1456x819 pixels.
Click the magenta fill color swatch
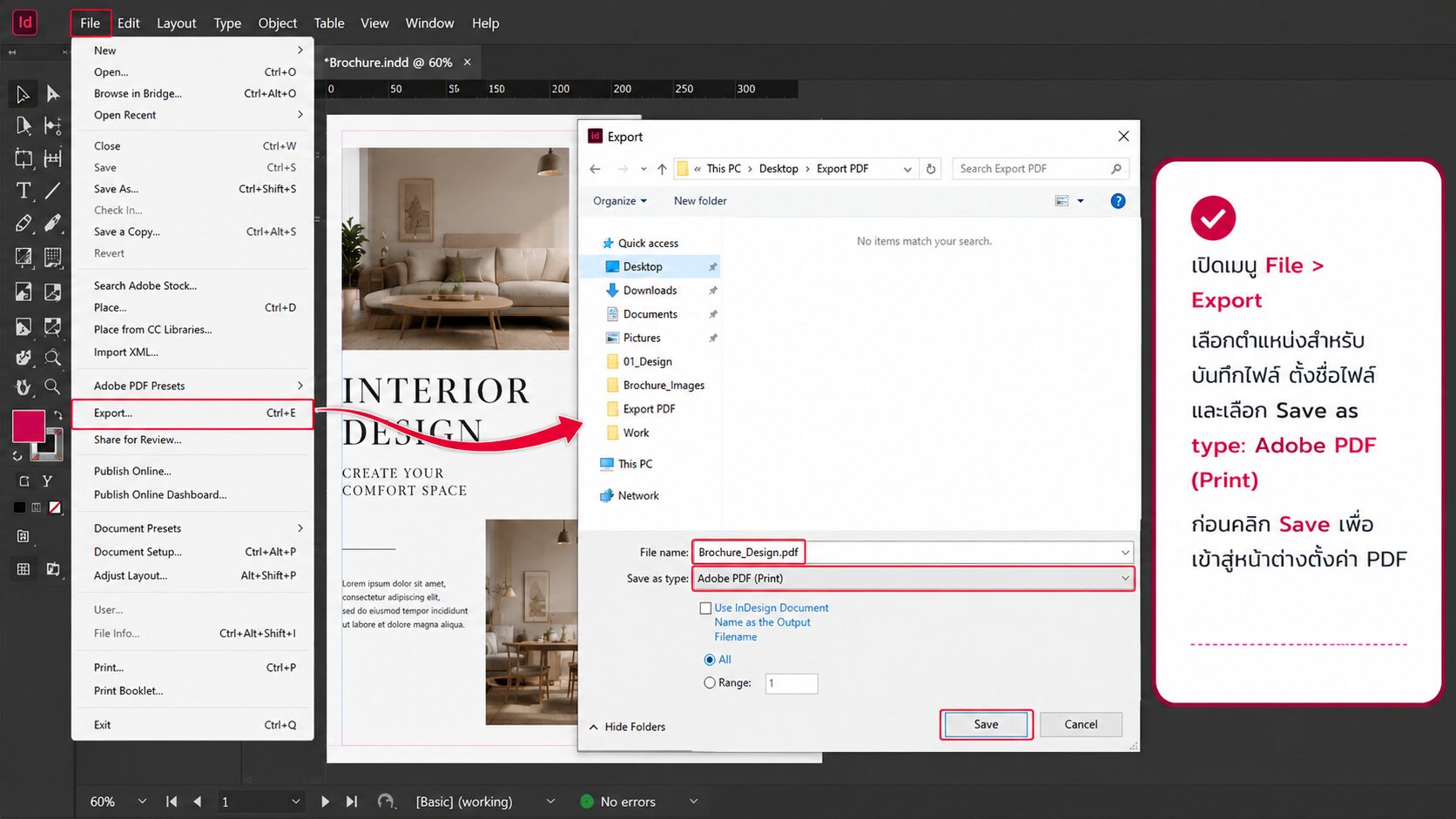[x=28, y=426]
